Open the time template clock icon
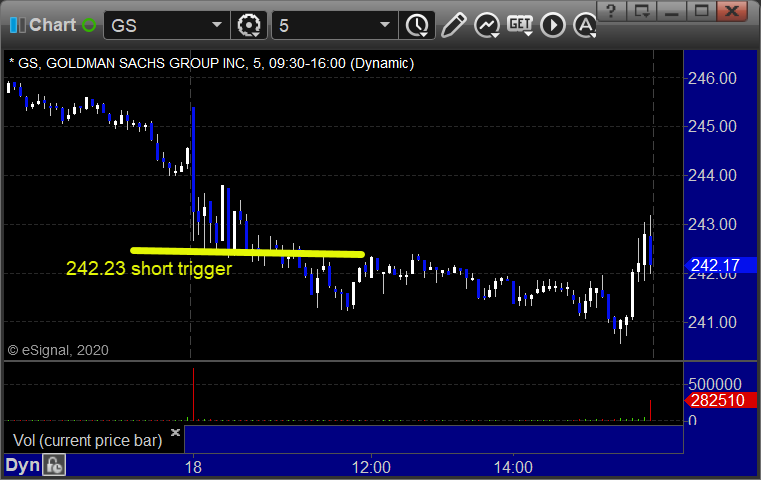The height and width of the screenshot is (480, 761). click(x=417, y=25)
